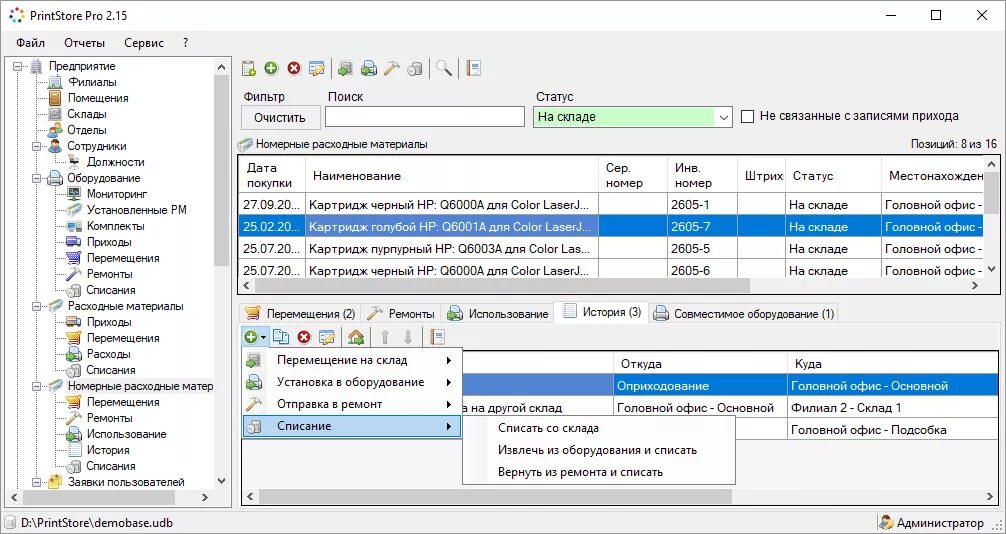Collapse Номерные расходные матер tree node
The width and height of the screenshot is (1006, 534).
tap(37, 386)
